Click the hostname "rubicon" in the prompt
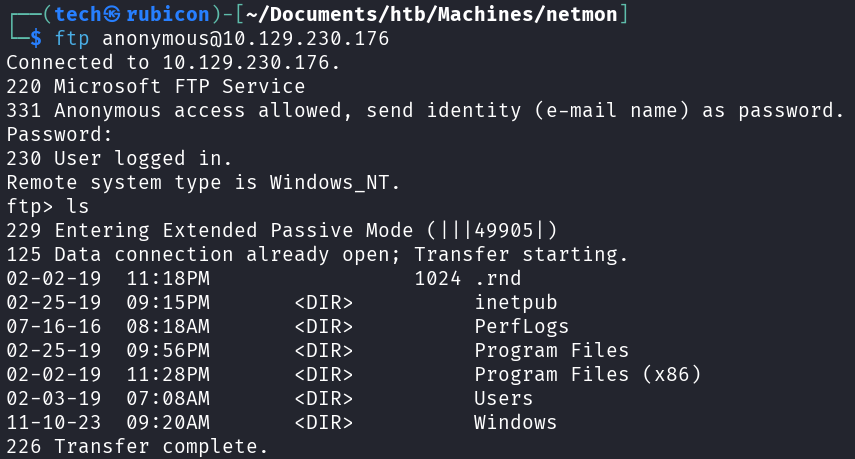 coord(158,14)
